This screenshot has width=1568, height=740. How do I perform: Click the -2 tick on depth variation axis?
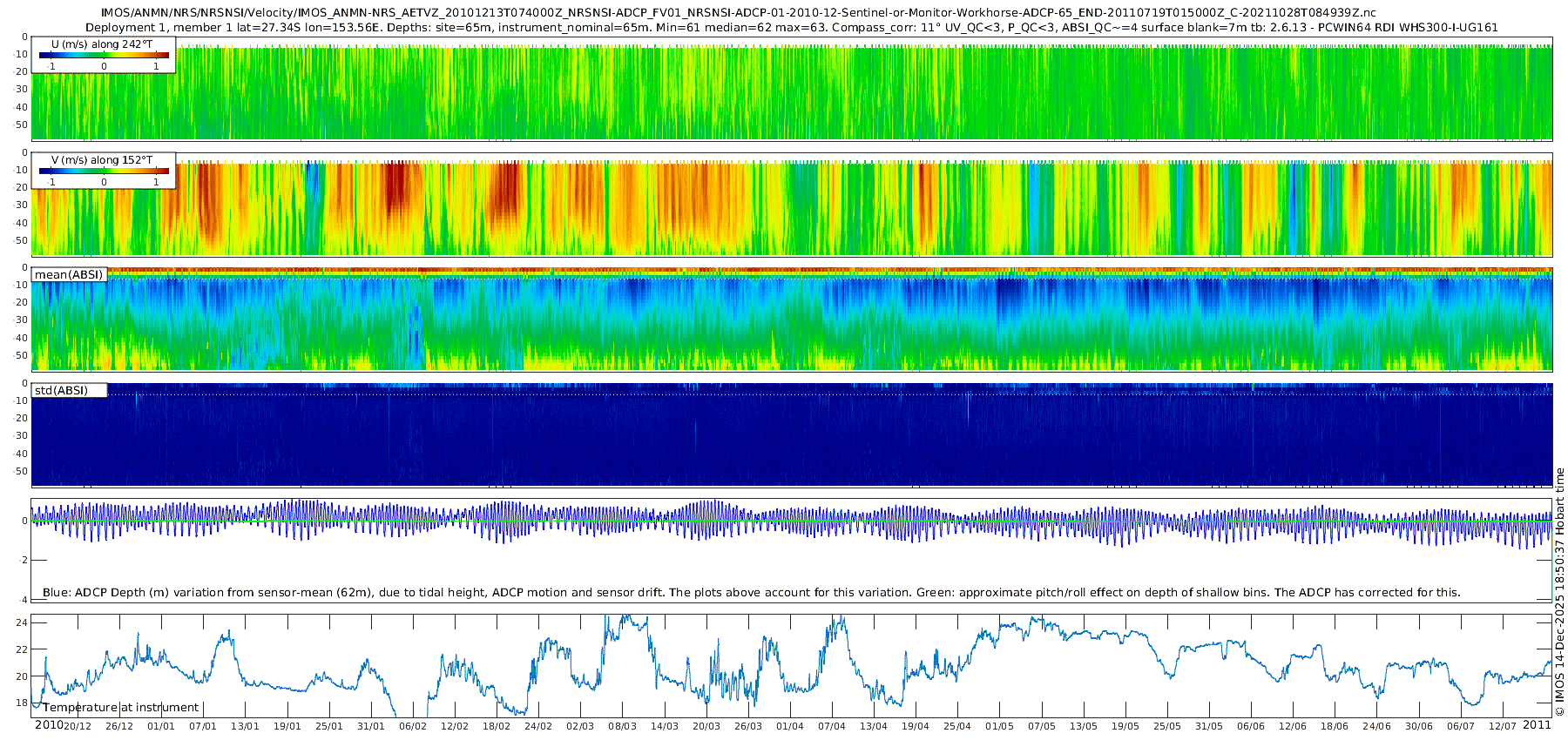[24, 560]
